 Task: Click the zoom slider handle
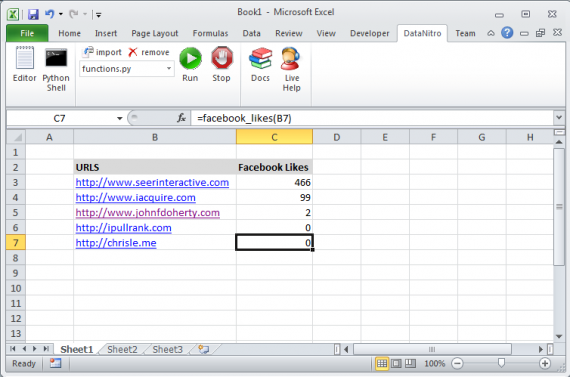(x=501, y=363)
